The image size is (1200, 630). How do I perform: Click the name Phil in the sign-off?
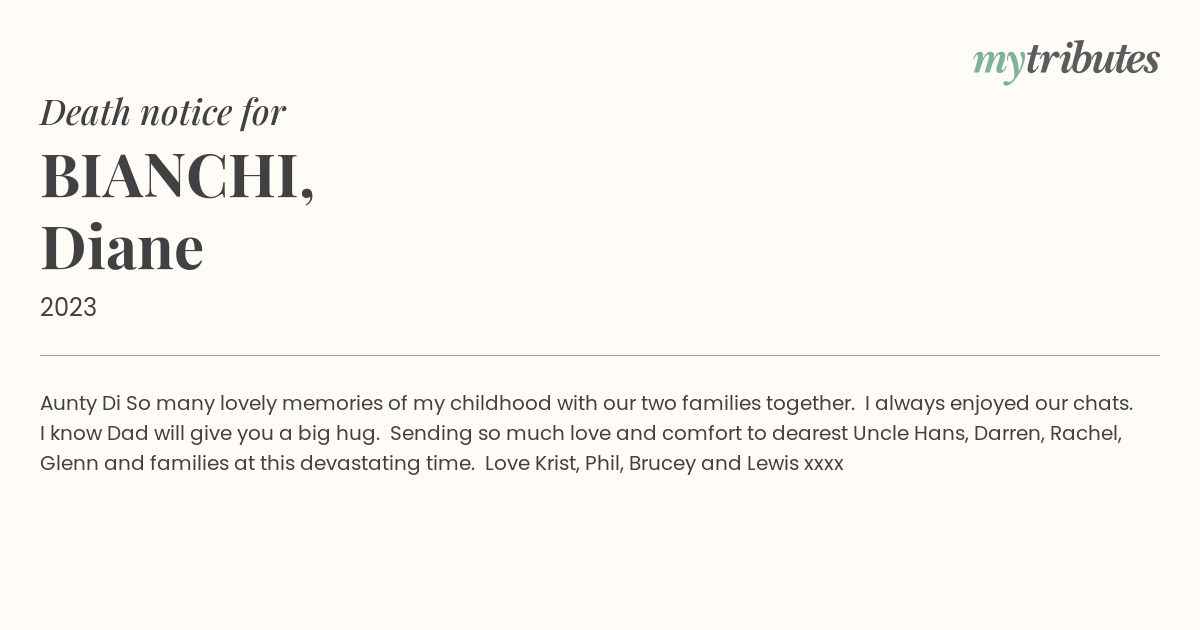point(604,464)
